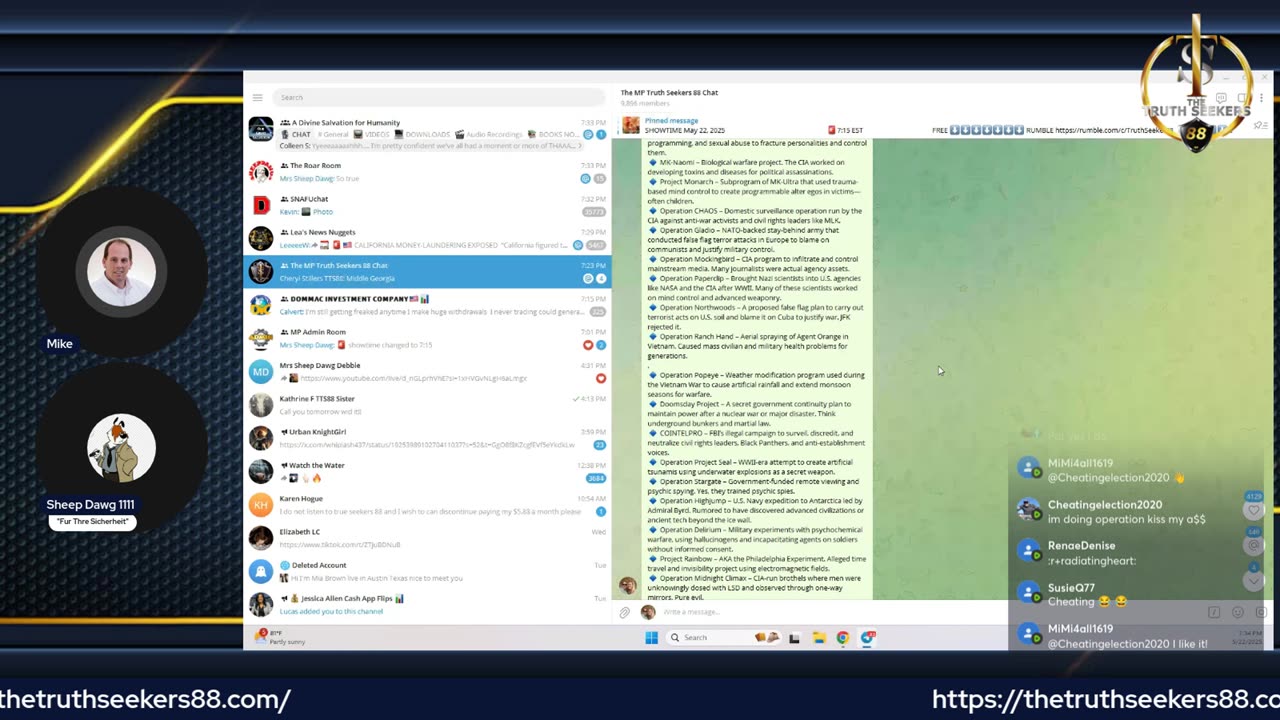Screen dimensions: 1280x720
Task: Click the mention badge on The Roar Room row
Action: pos(585,178)
